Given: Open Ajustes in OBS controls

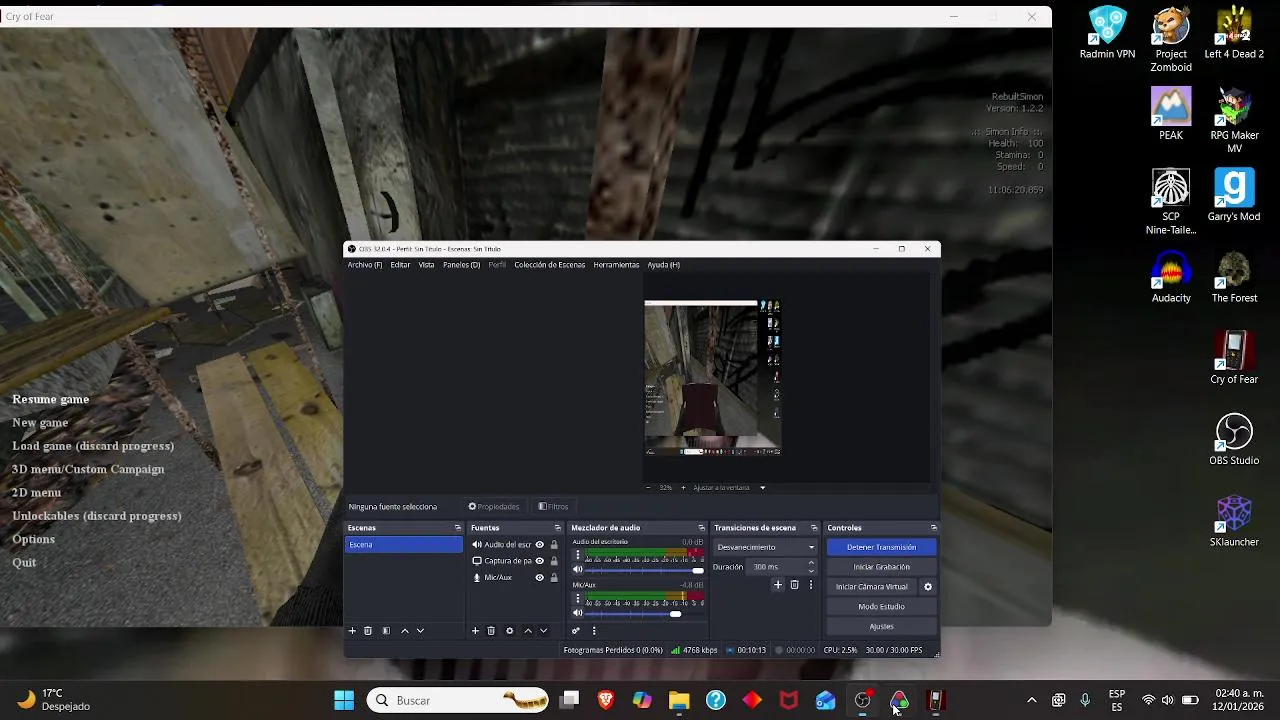Looking at the screenshot, I should [881, 627].
